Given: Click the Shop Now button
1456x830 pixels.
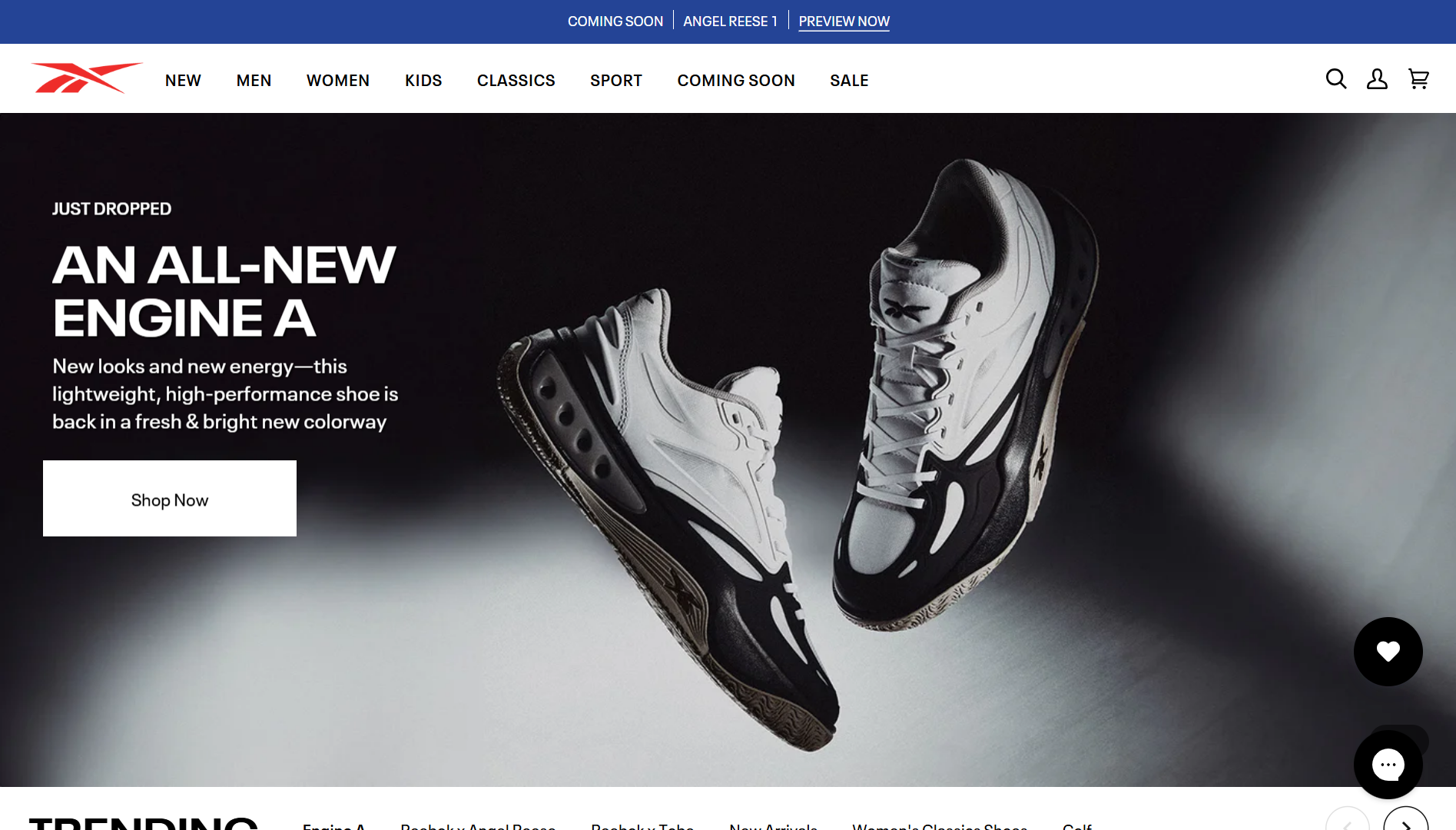Looking at the screenshot, I should 170,499.
